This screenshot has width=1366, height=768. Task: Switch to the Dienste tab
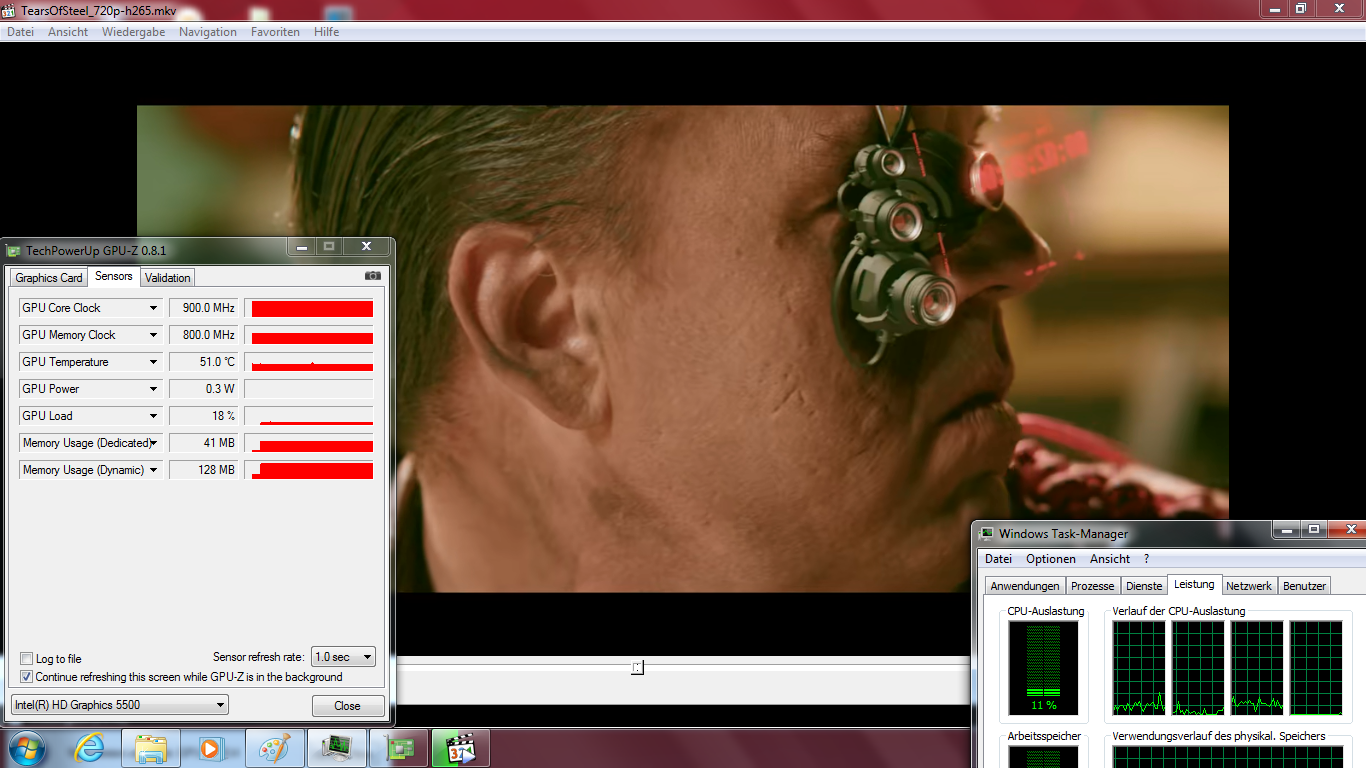coord(1144,586)
